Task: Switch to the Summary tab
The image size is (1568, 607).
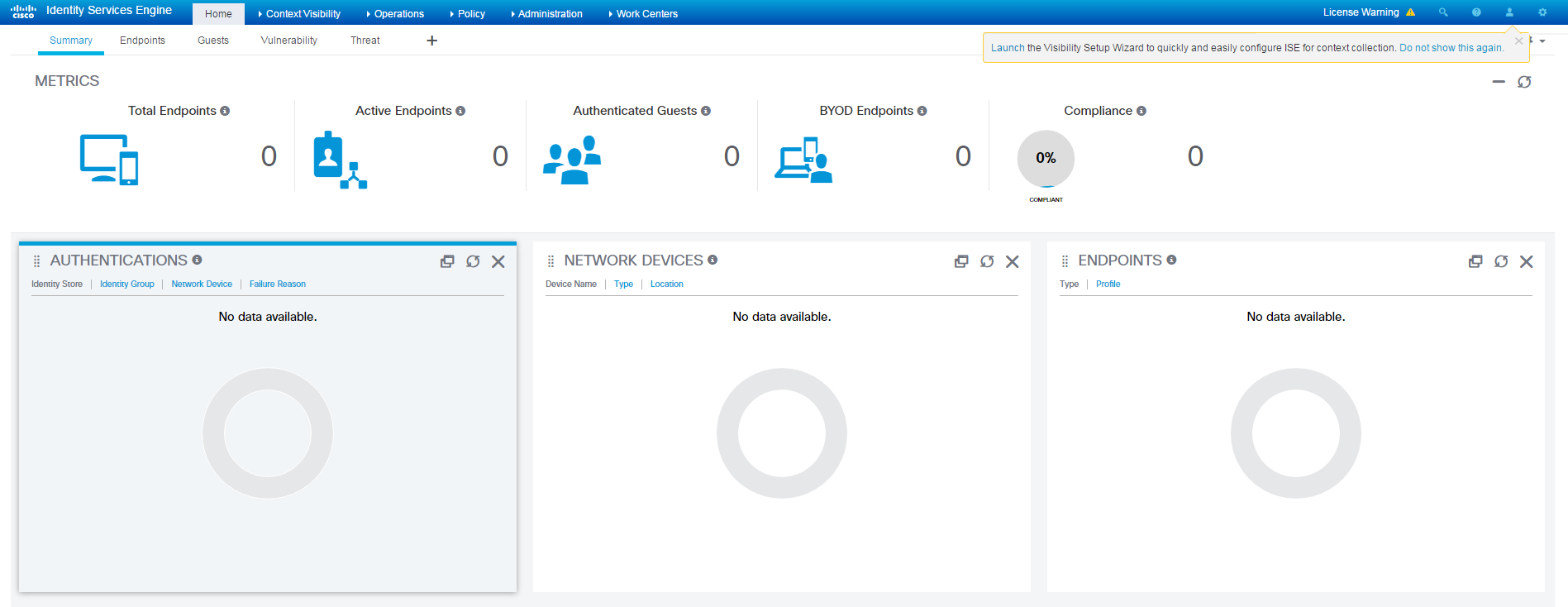Action: click(x=71, y=41)
